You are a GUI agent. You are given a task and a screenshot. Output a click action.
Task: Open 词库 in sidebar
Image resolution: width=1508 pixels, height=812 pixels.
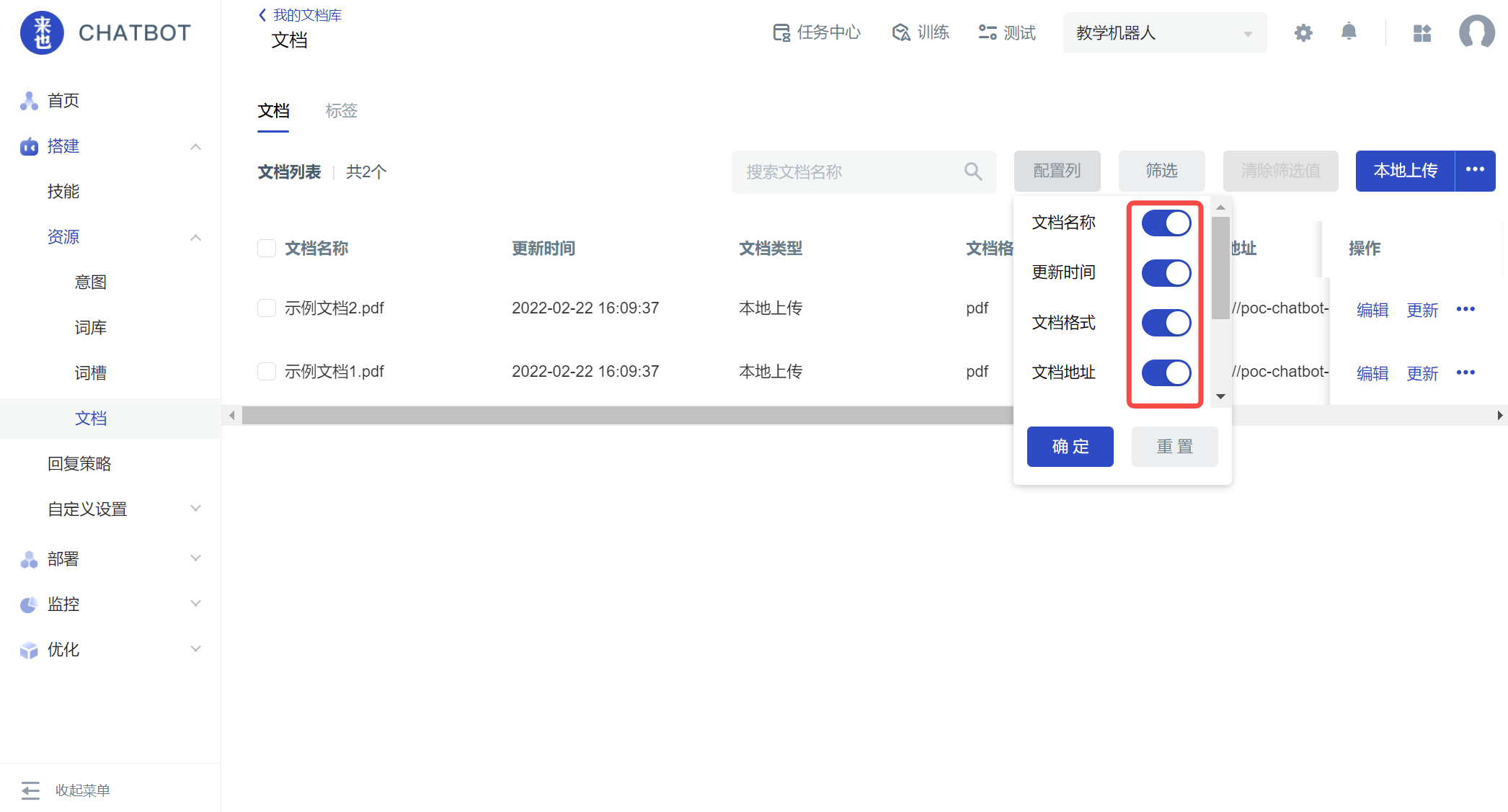click(x=91, y=328)
